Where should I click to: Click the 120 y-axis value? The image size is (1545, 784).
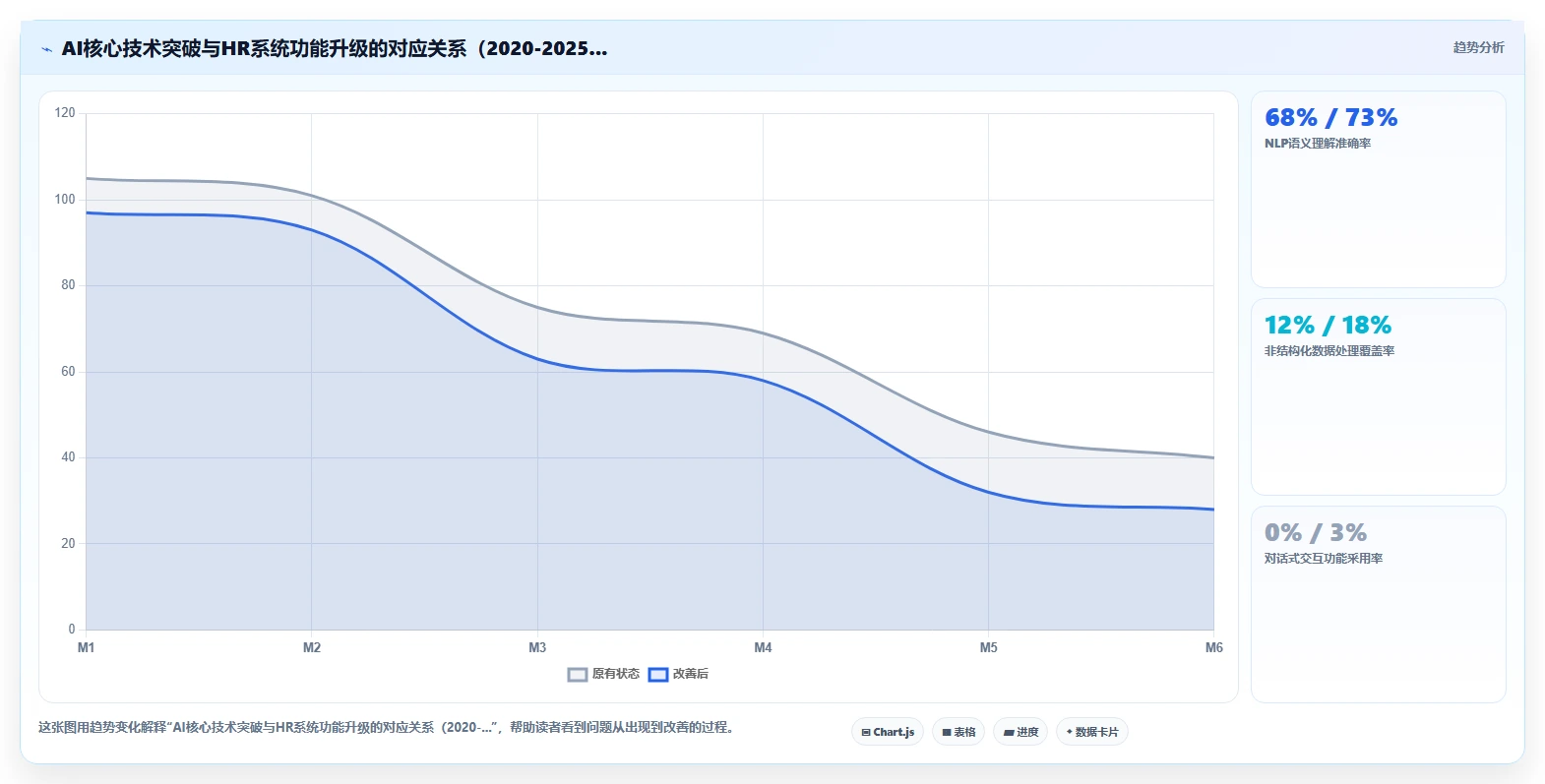pyautogui.click(x=65, y=113)
